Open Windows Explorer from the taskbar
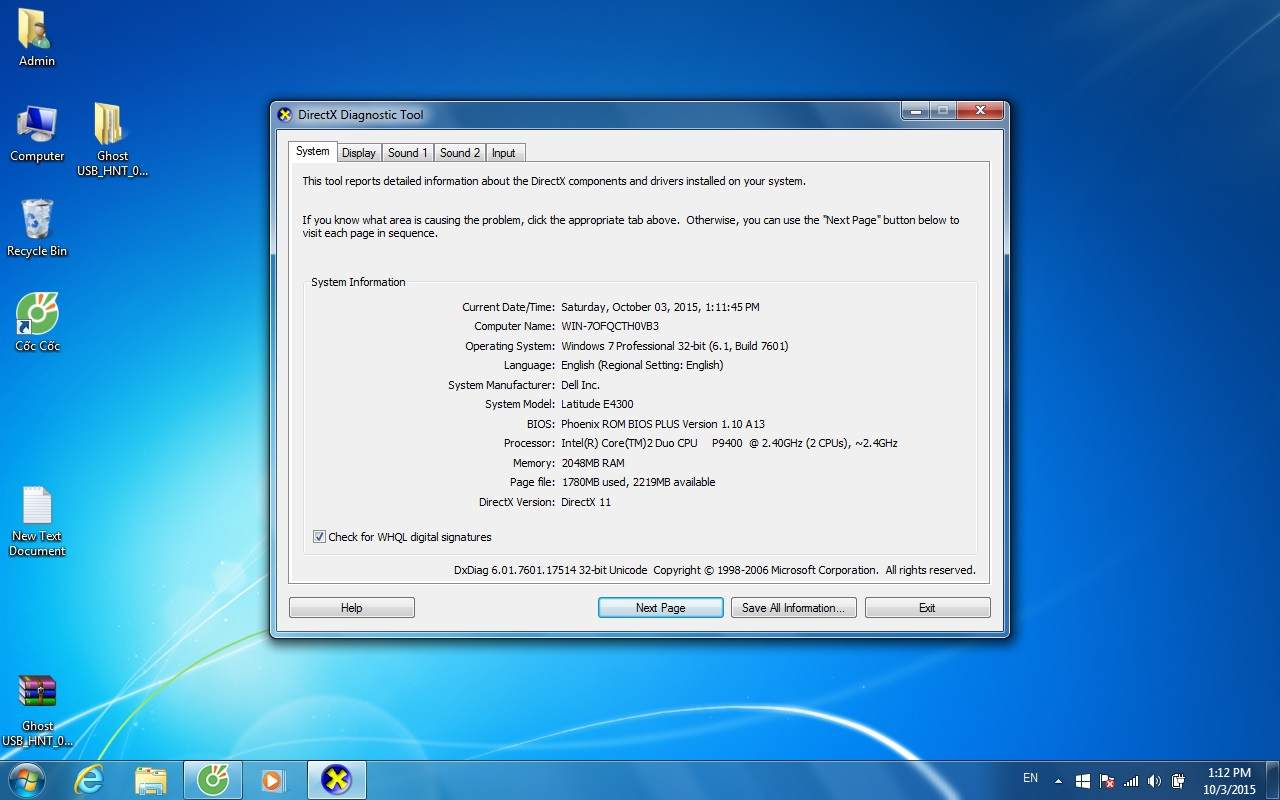 tap(151, 780)
